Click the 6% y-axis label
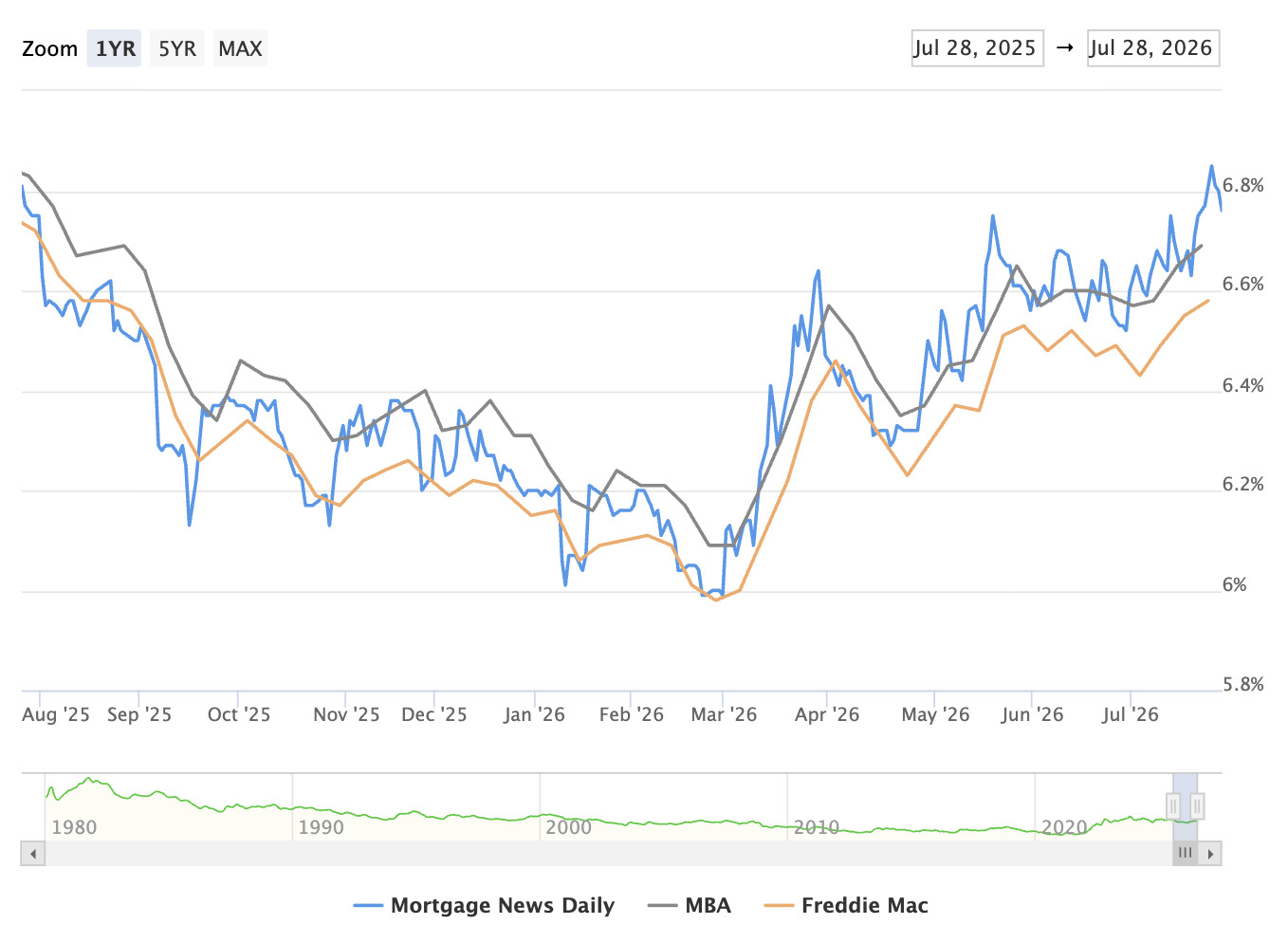 pyautogui.click(x=1234, y=584)
